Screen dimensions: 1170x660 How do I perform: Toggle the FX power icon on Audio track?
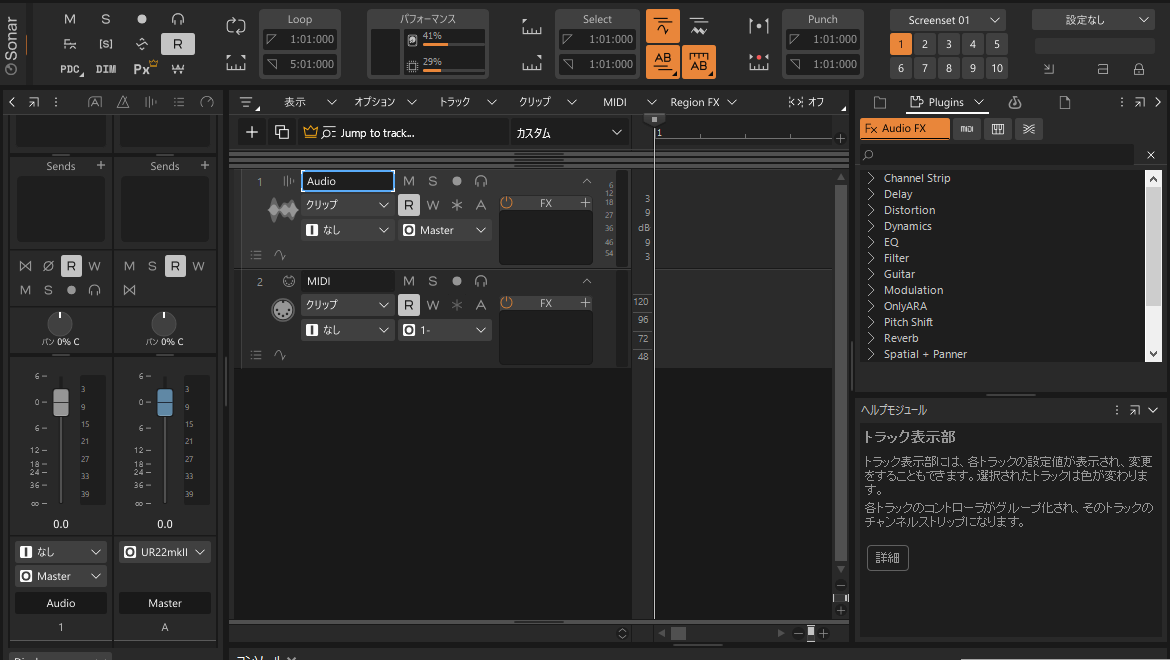[x=507, y=203]
